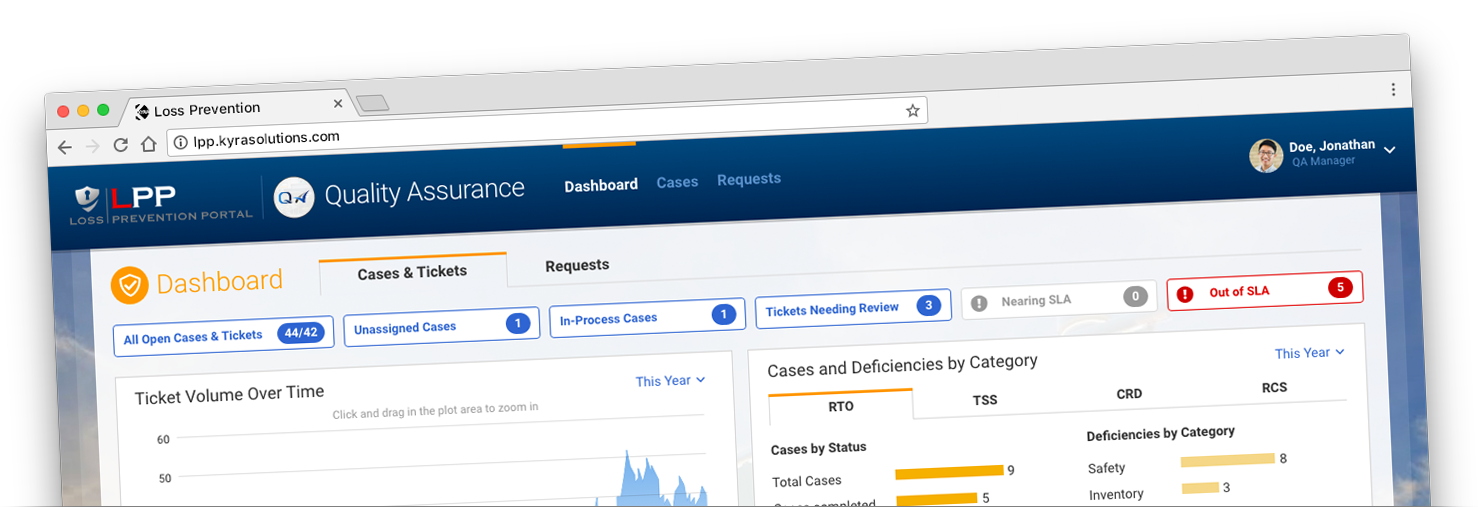Select the CRD category tab
Viewport: 1478px width, 507px height.
pos(1129,393)
